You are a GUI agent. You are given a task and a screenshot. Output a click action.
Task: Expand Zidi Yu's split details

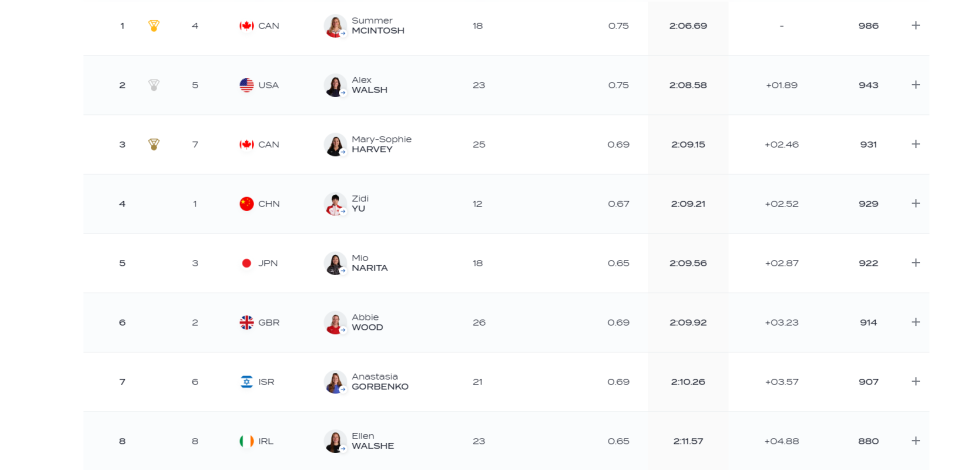(916, 203)
